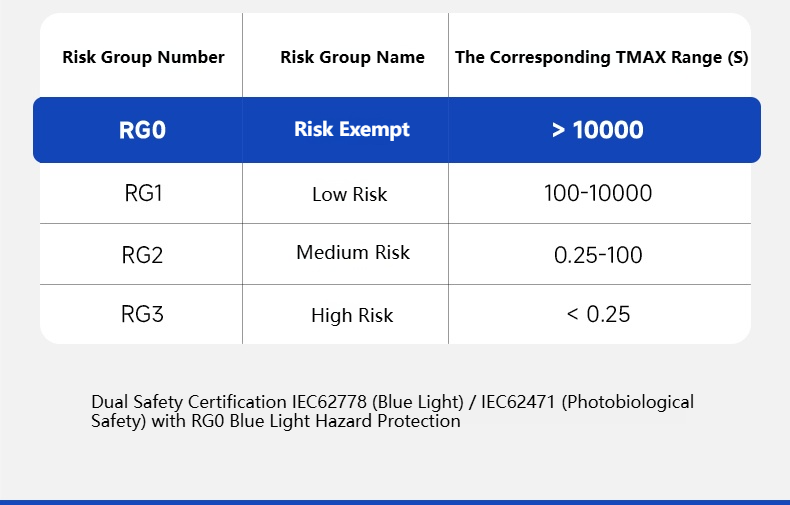
Task: Select the RG2 cell
Action: point(142,255)
